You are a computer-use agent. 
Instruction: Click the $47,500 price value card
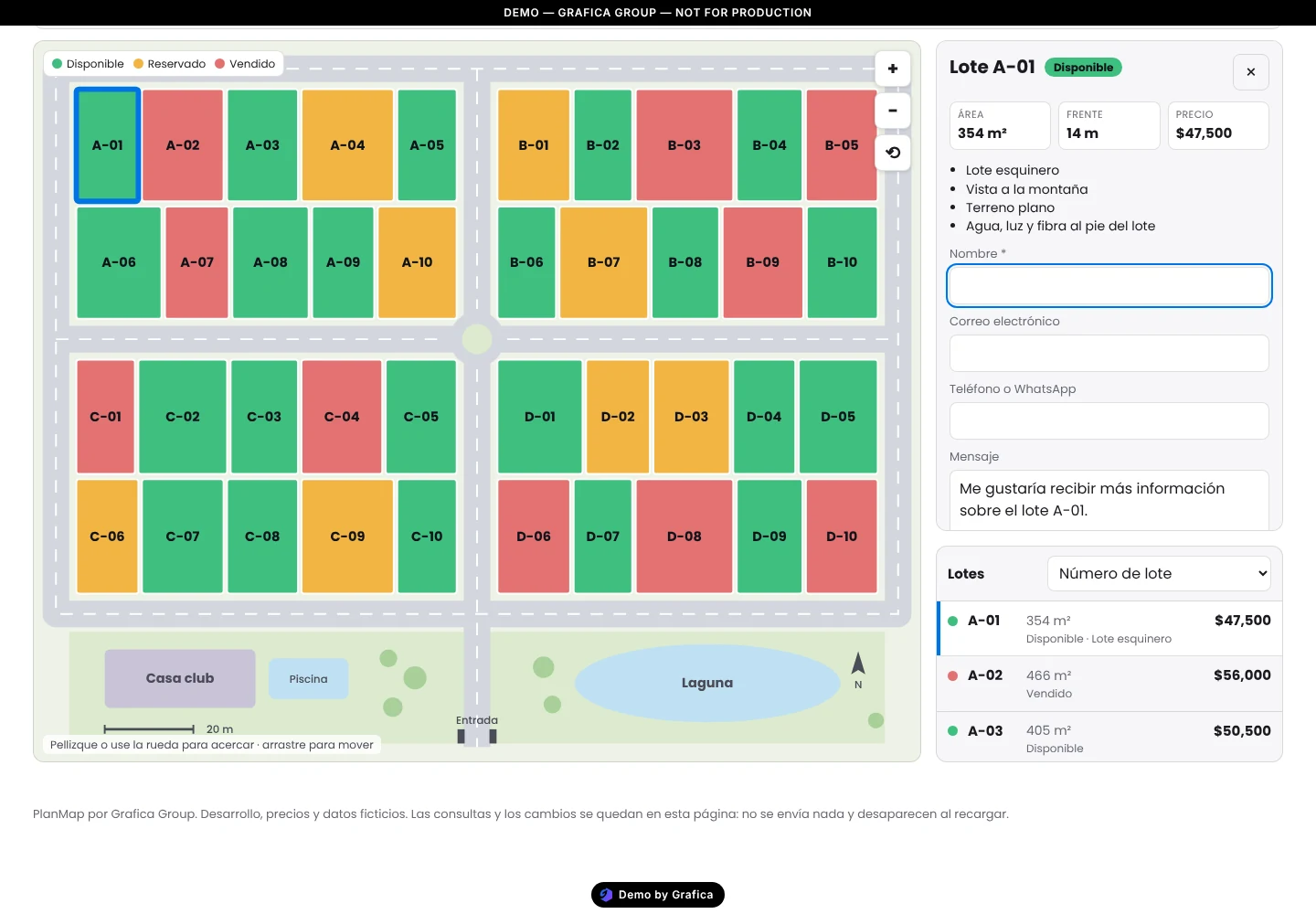click(x=1218, y=125)
